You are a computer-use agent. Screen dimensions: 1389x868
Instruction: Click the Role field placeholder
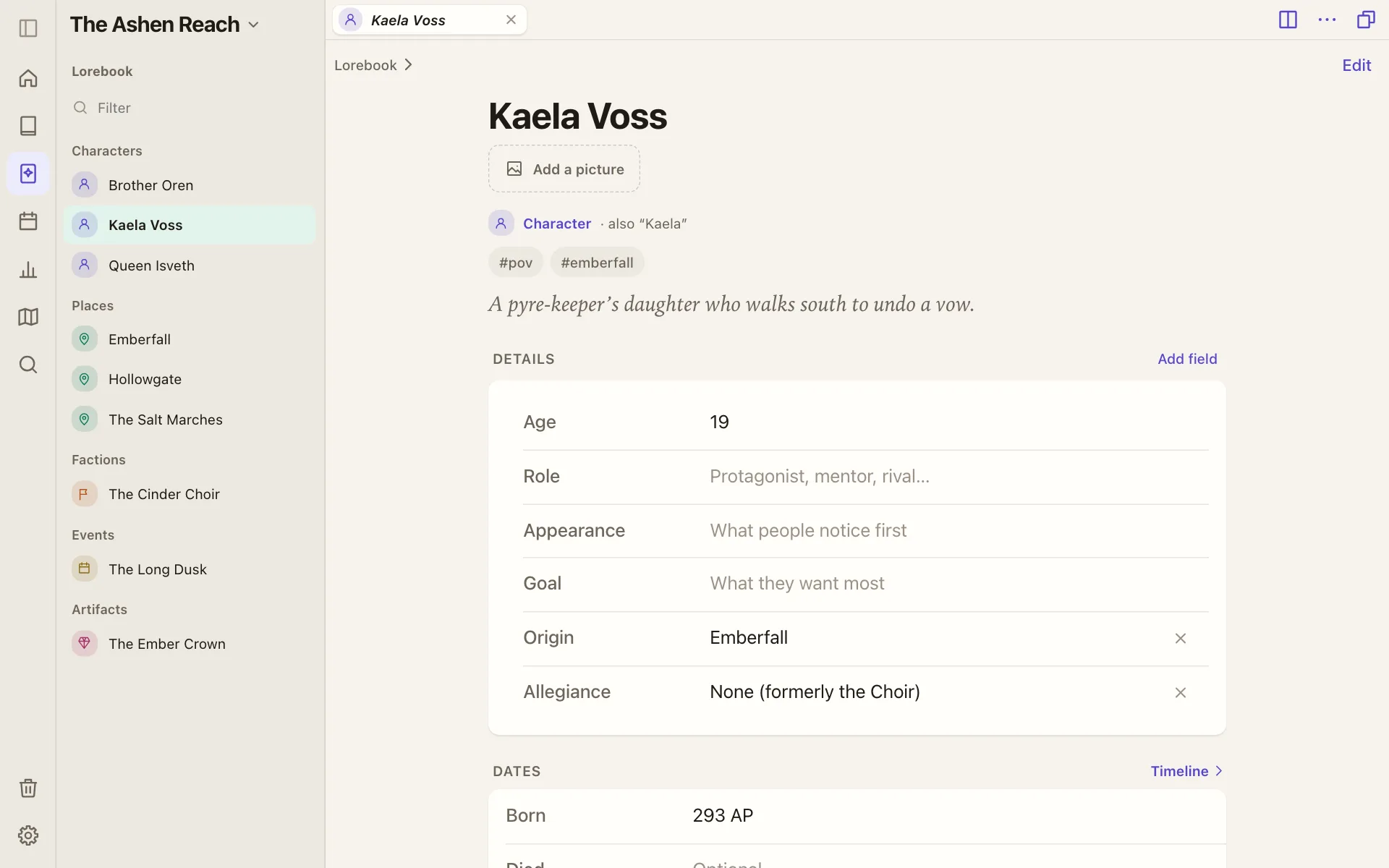pyautogui.click(x=820, y=477)
